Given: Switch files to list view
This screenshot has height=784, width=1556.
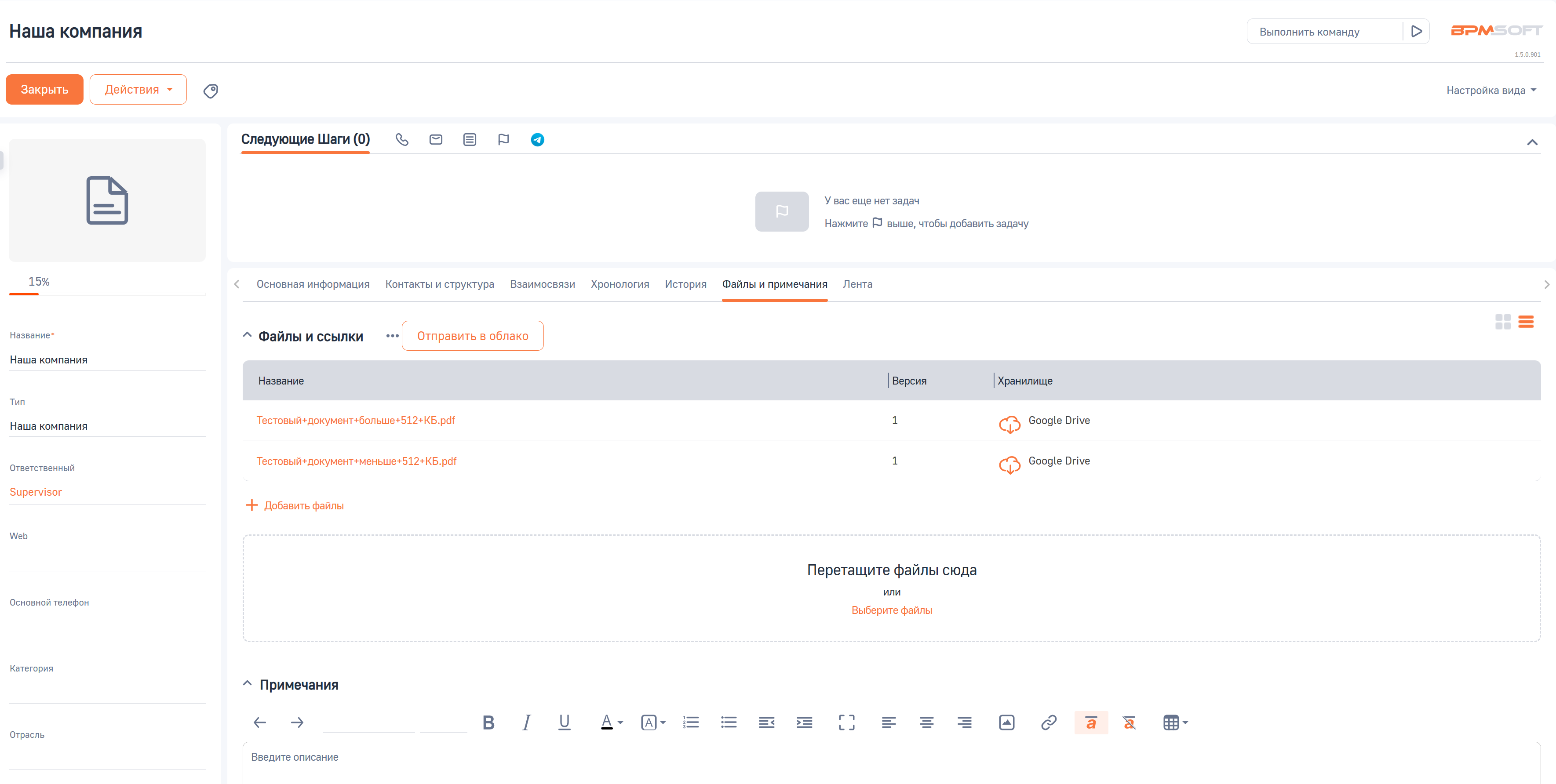Looking at the screenshot, I should click(x=1526, y=322).
